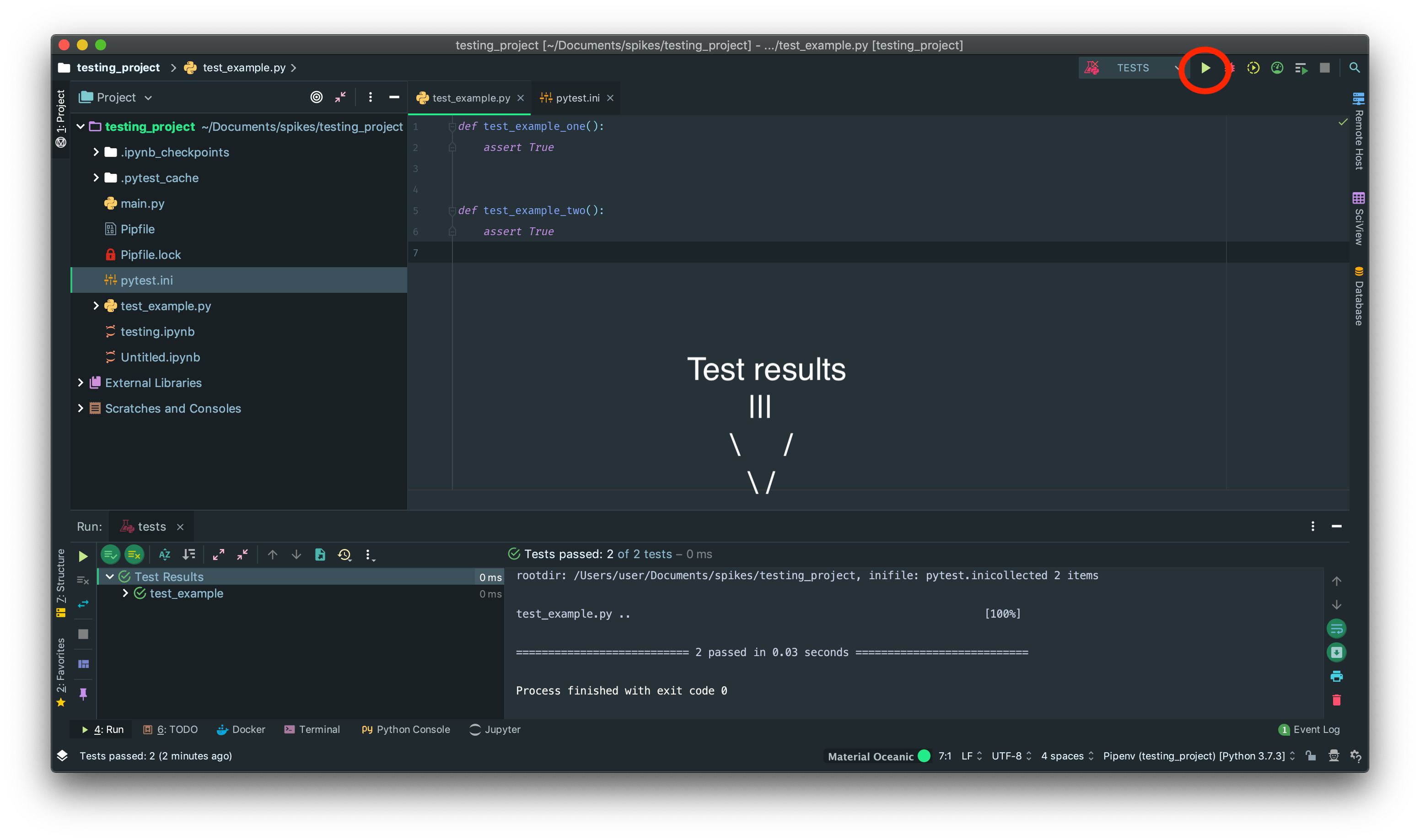Collapse the testing_project folder in Project view

click(x=81, y=126)
